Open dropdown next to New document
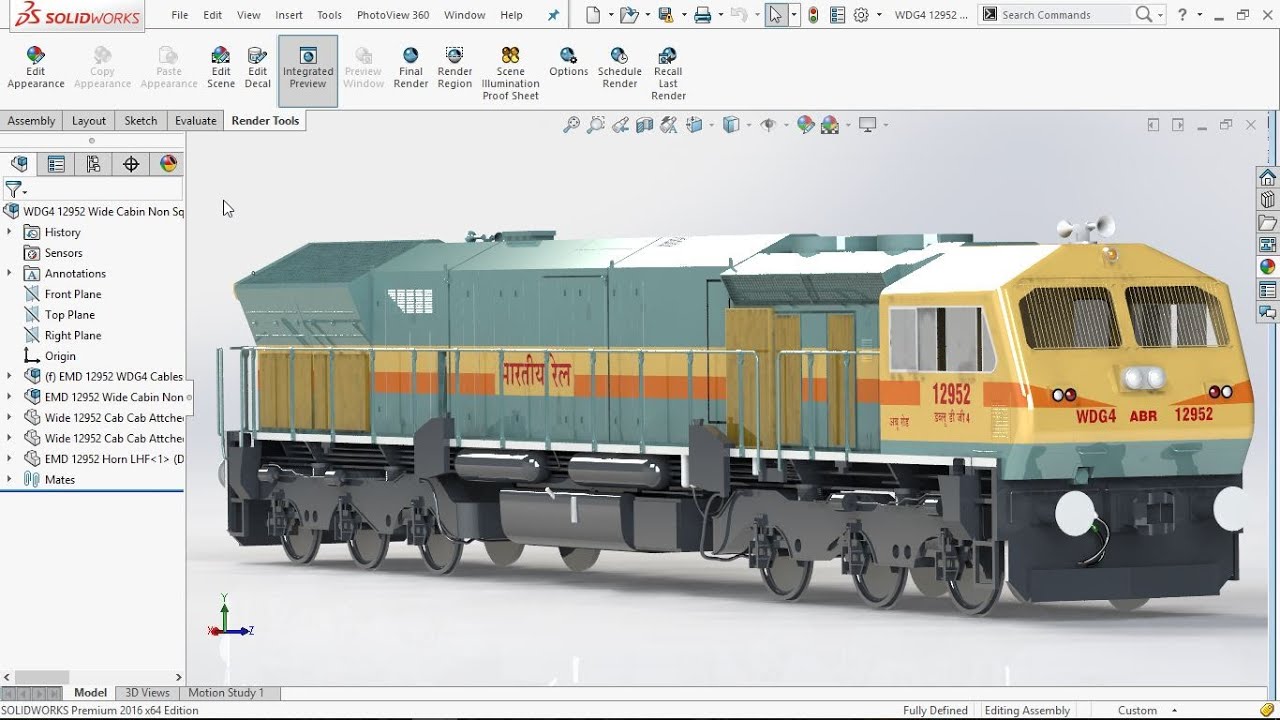Image resolution: width=1280 pixels, height=720 pixels. pos(610,15)
